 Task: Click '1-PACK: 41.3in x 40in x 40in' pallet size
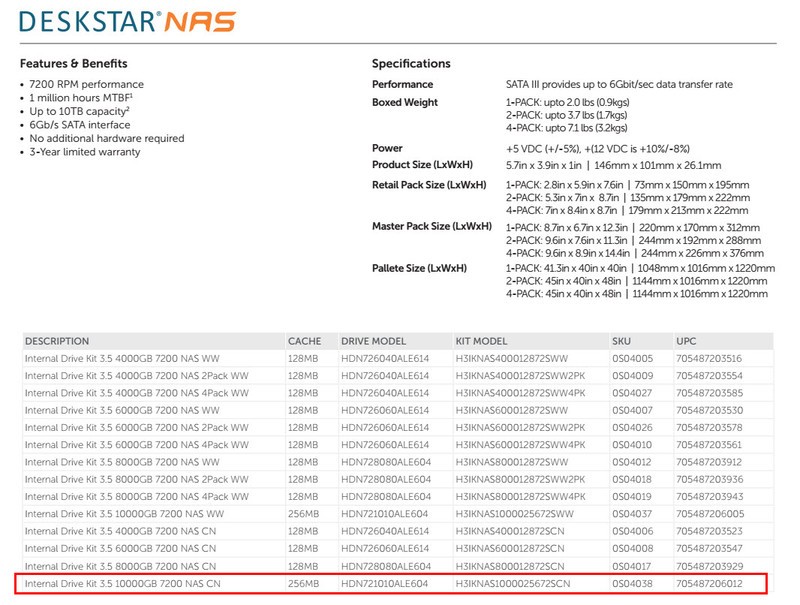tap(566, 268)
